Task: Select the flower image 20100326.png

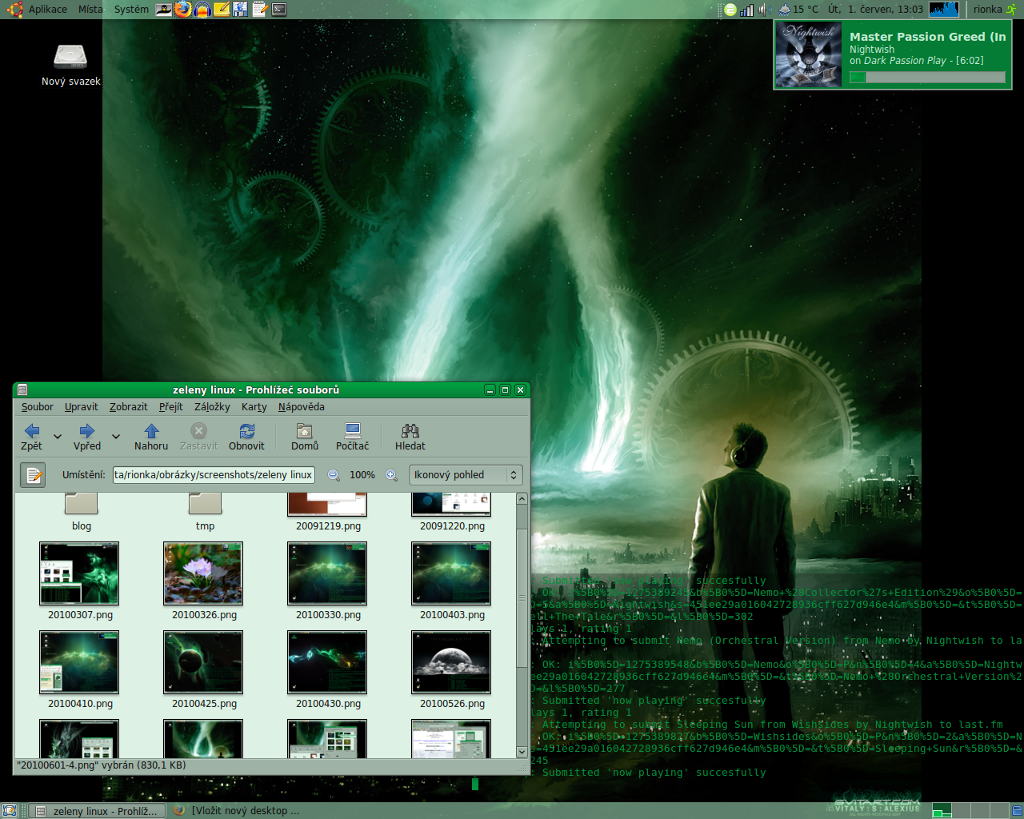Action: point(204,581)
